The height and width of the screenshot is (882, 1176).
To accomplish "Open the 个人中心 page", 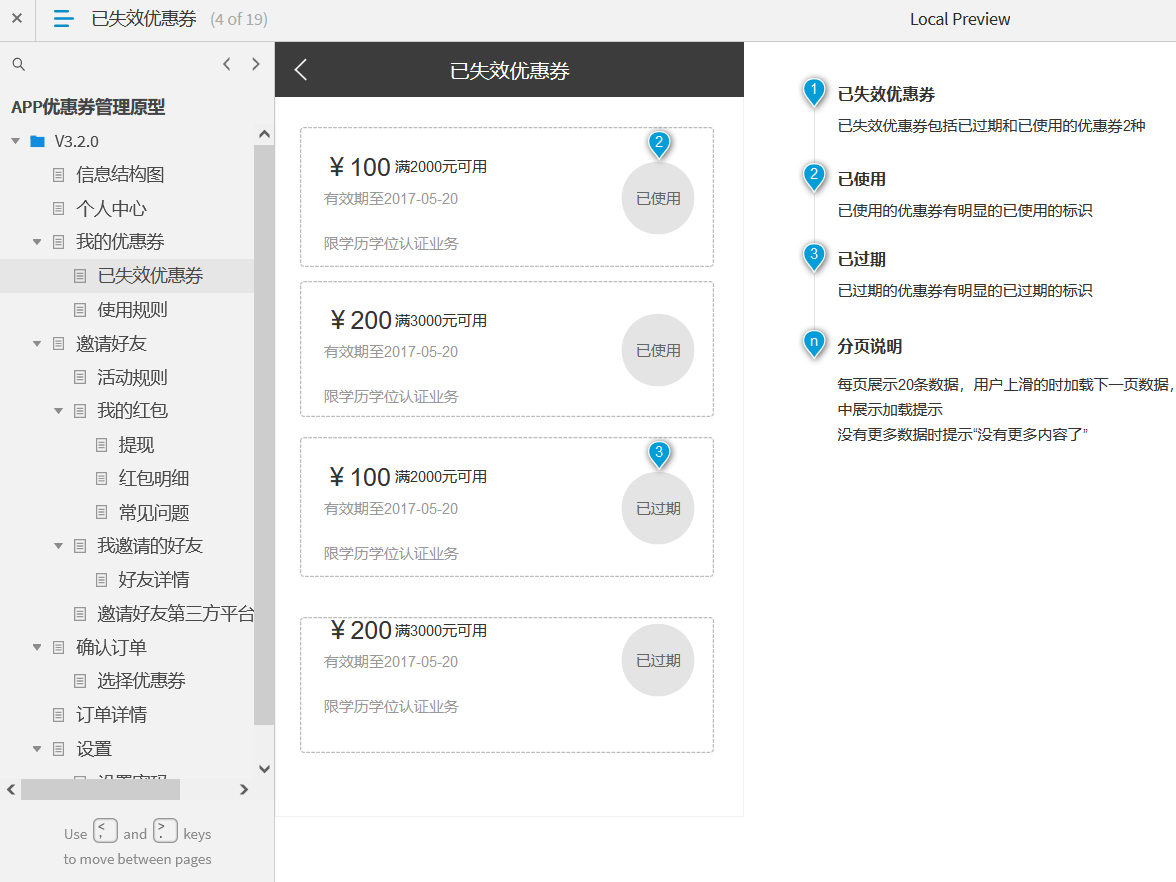I will pyautogui.click(x=111, y=208).
